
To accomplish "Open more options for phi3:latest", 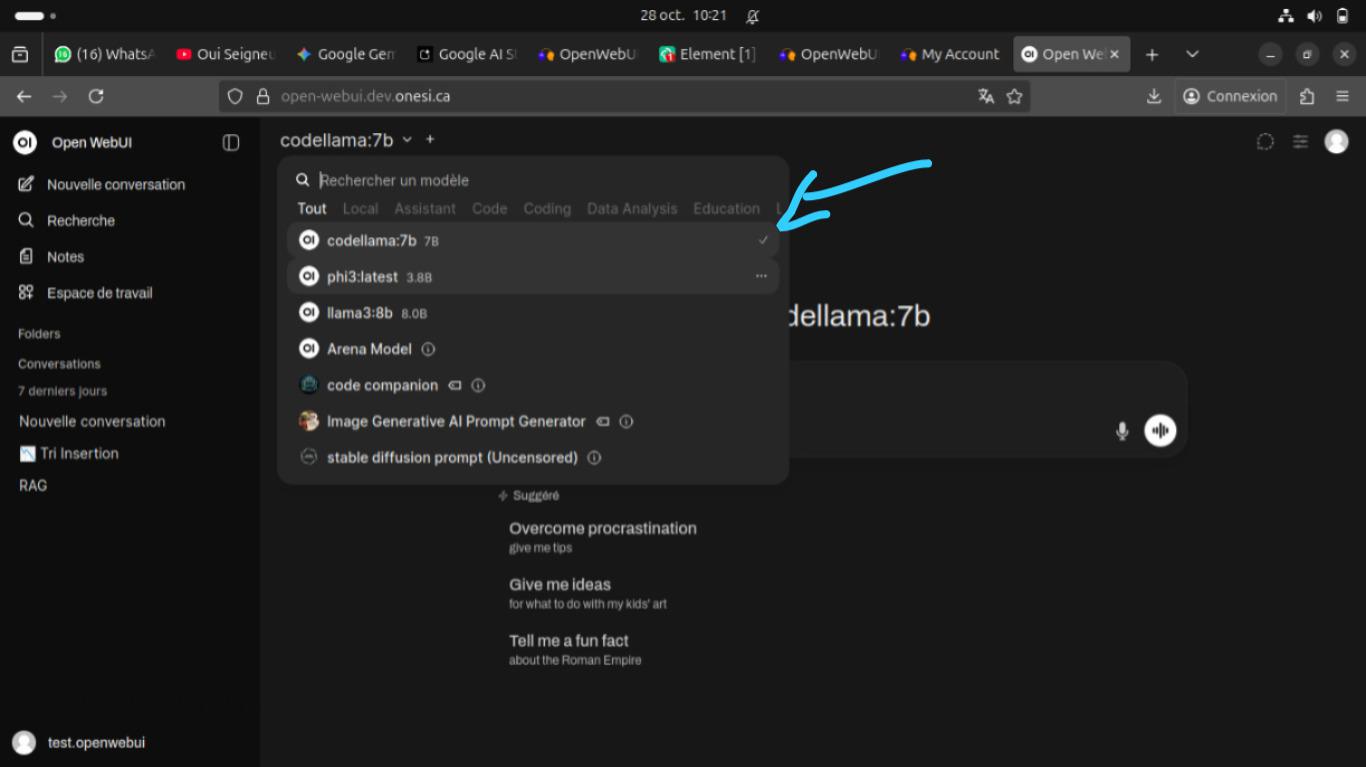I will pyautogui.click(x=761, y=277).
